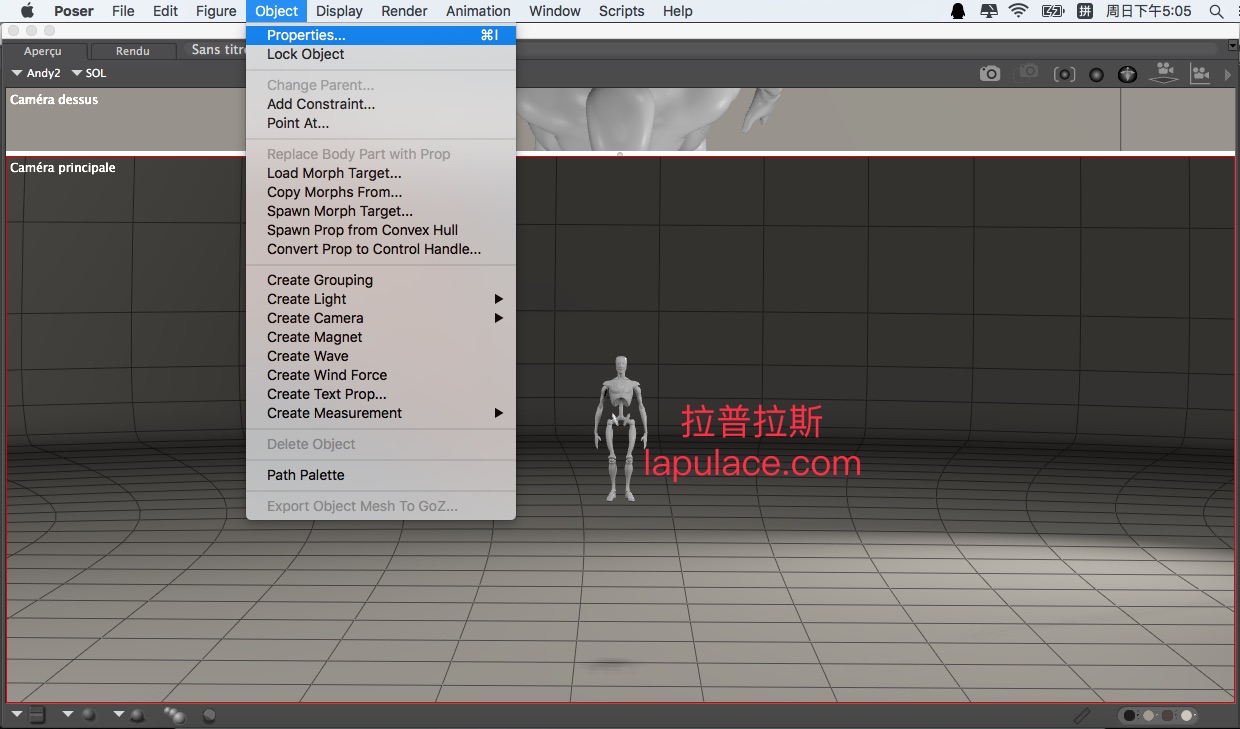The width and height of the screenshot is (1240, 729).
Task: Switch to the Rendu tab
Action: tap(133, 51)
